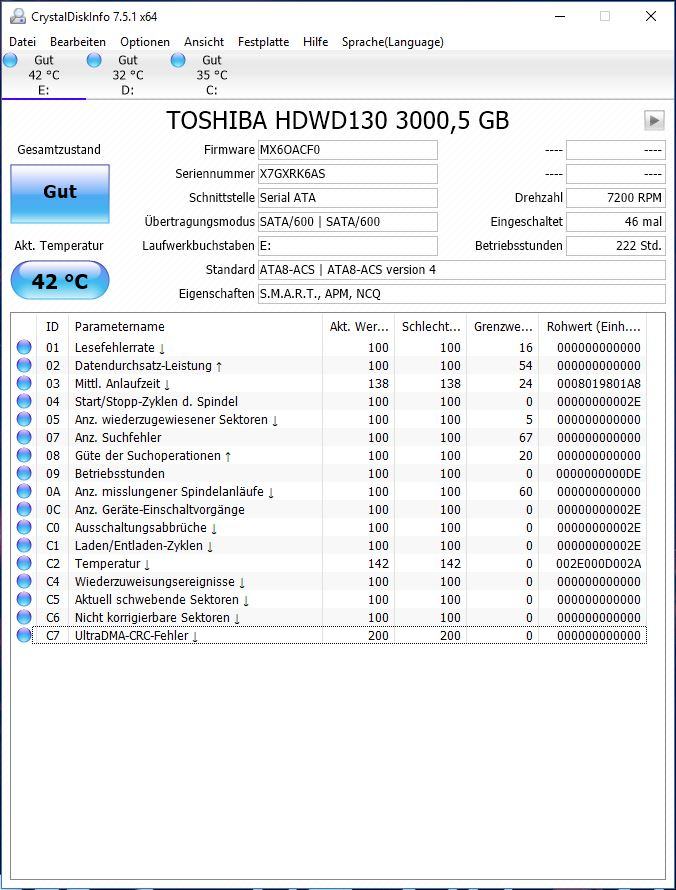Click the status orb for UltraDMA-CRC-Fehler row
676x890 pixels.
pyautogui.click(x=24, y=635)
